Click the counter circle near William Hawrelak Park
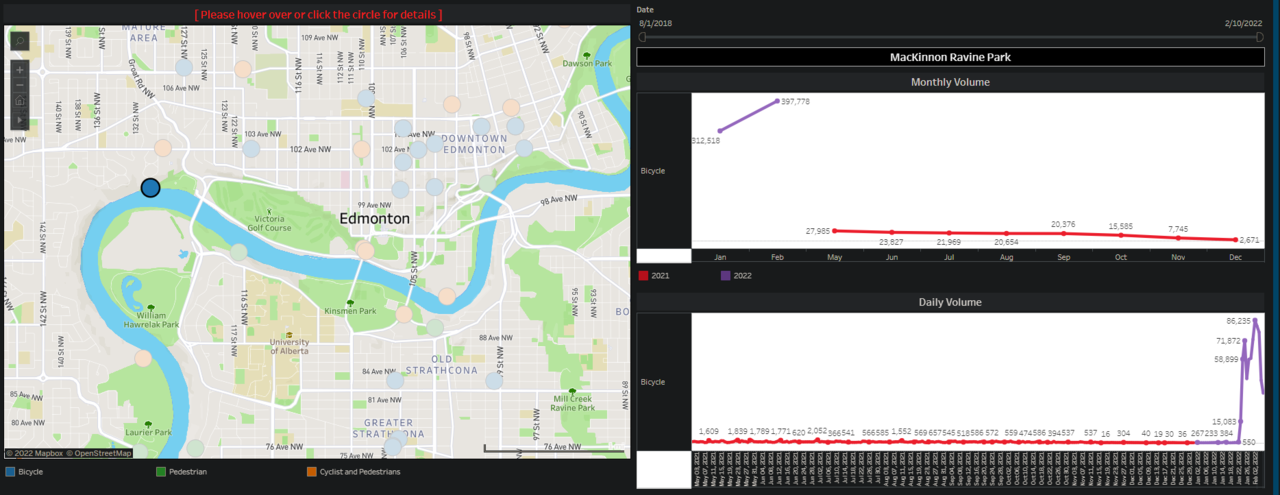 pos(143,358)
